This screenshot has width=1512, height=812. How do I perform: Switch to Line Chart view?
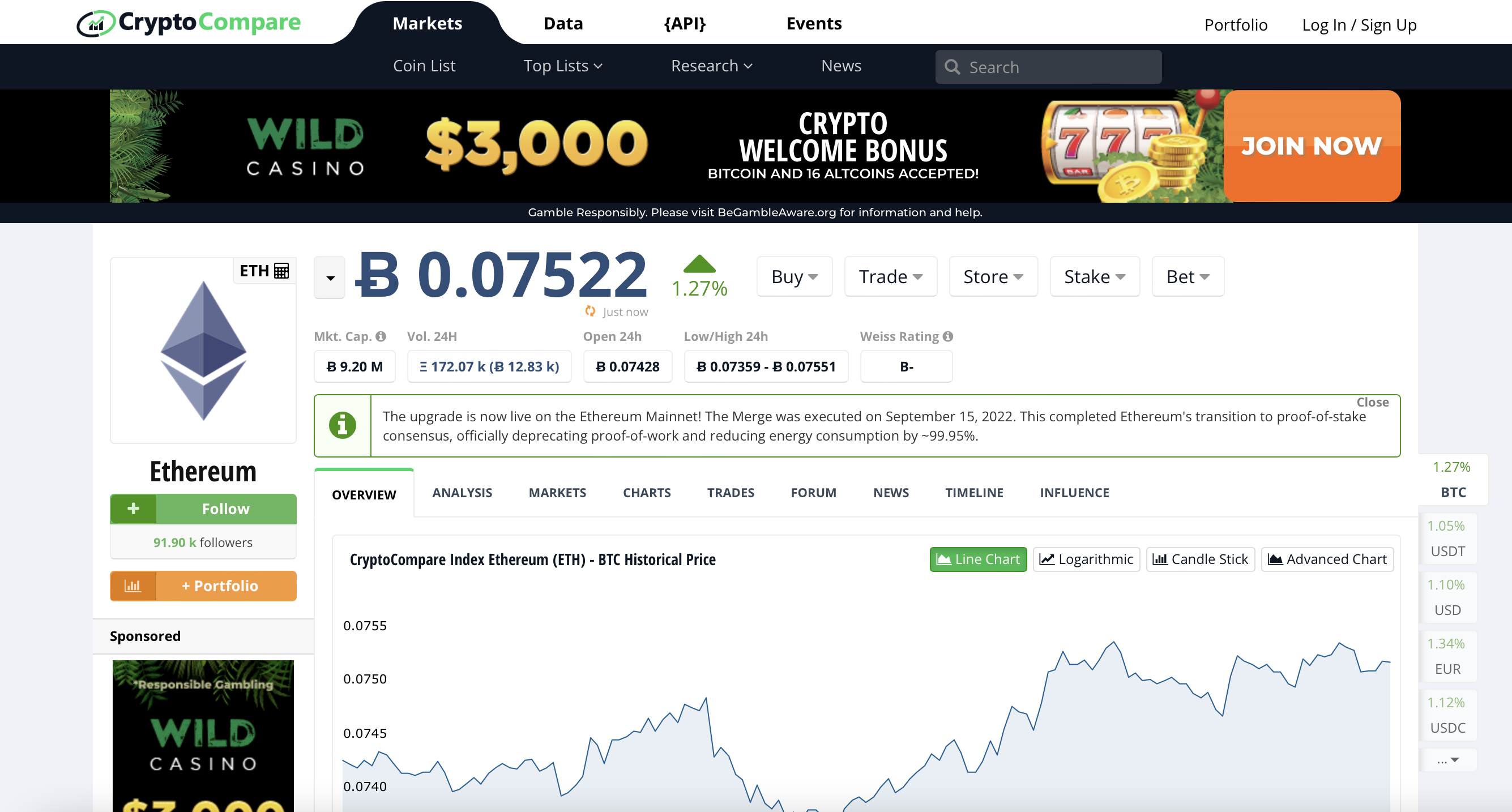pos(978,559)
